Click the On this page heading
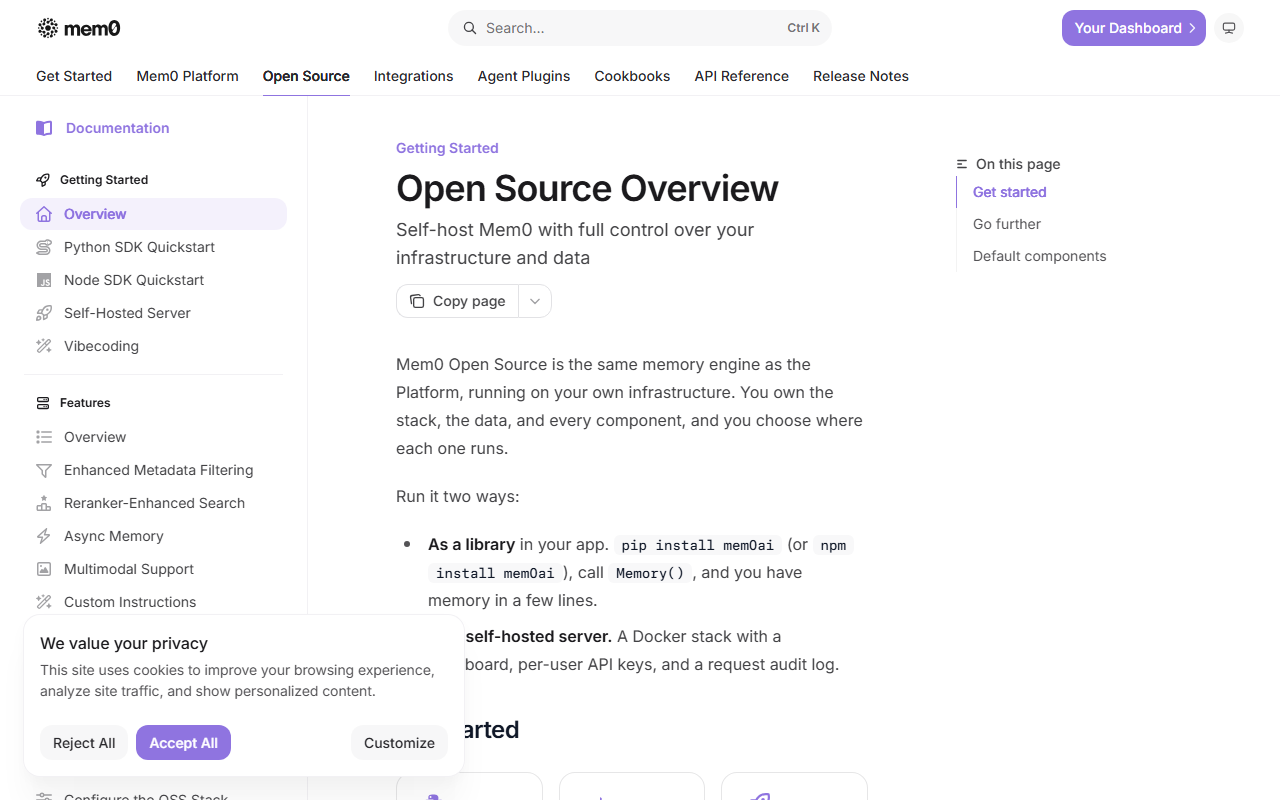 pos(1018,164)
